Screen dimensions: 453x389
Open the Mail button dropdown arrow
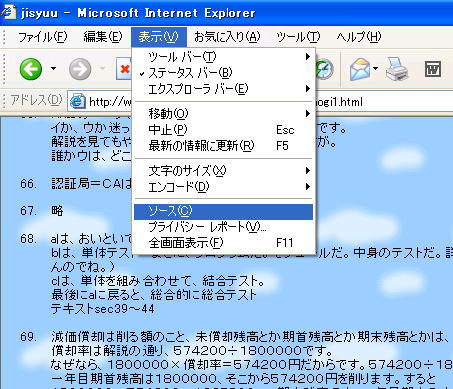[376, 69]
